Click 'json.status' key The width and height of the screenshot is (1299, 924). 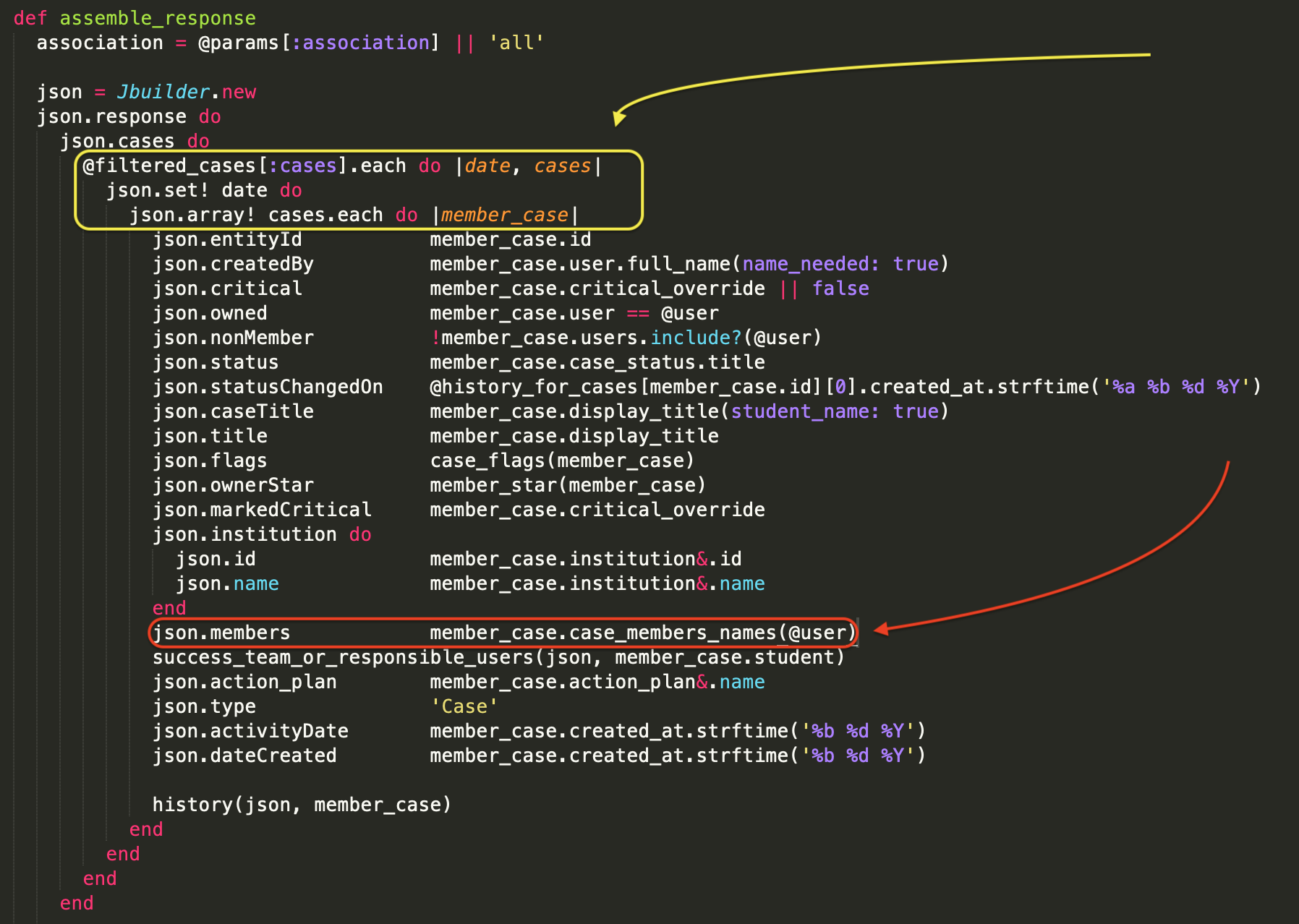pyautogui.click(x=216, y=362)
